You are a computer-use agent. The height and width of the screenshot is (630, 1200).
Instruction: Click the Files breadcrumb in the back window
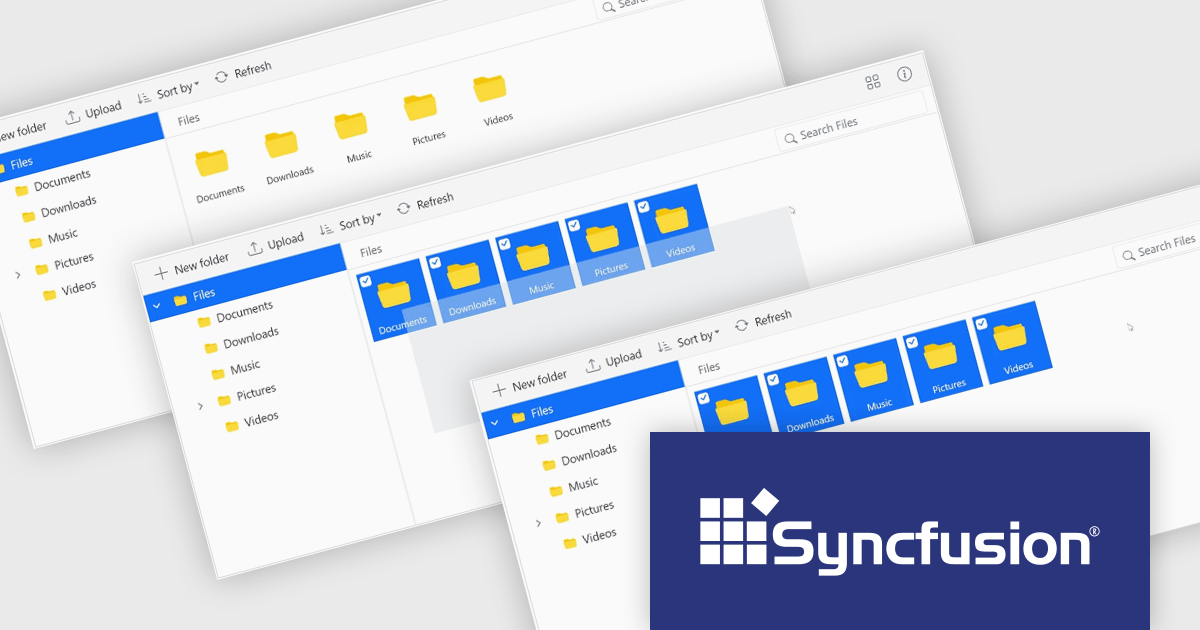(x=188, y=119)
